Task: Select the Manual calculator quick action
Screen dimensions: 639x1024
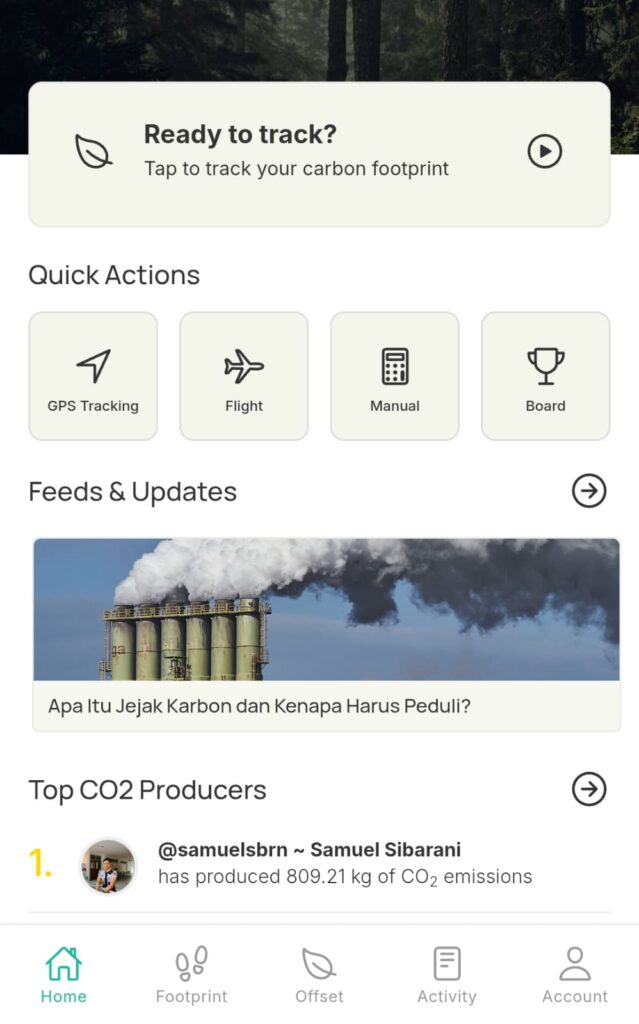Action: [x=395, y=376]
